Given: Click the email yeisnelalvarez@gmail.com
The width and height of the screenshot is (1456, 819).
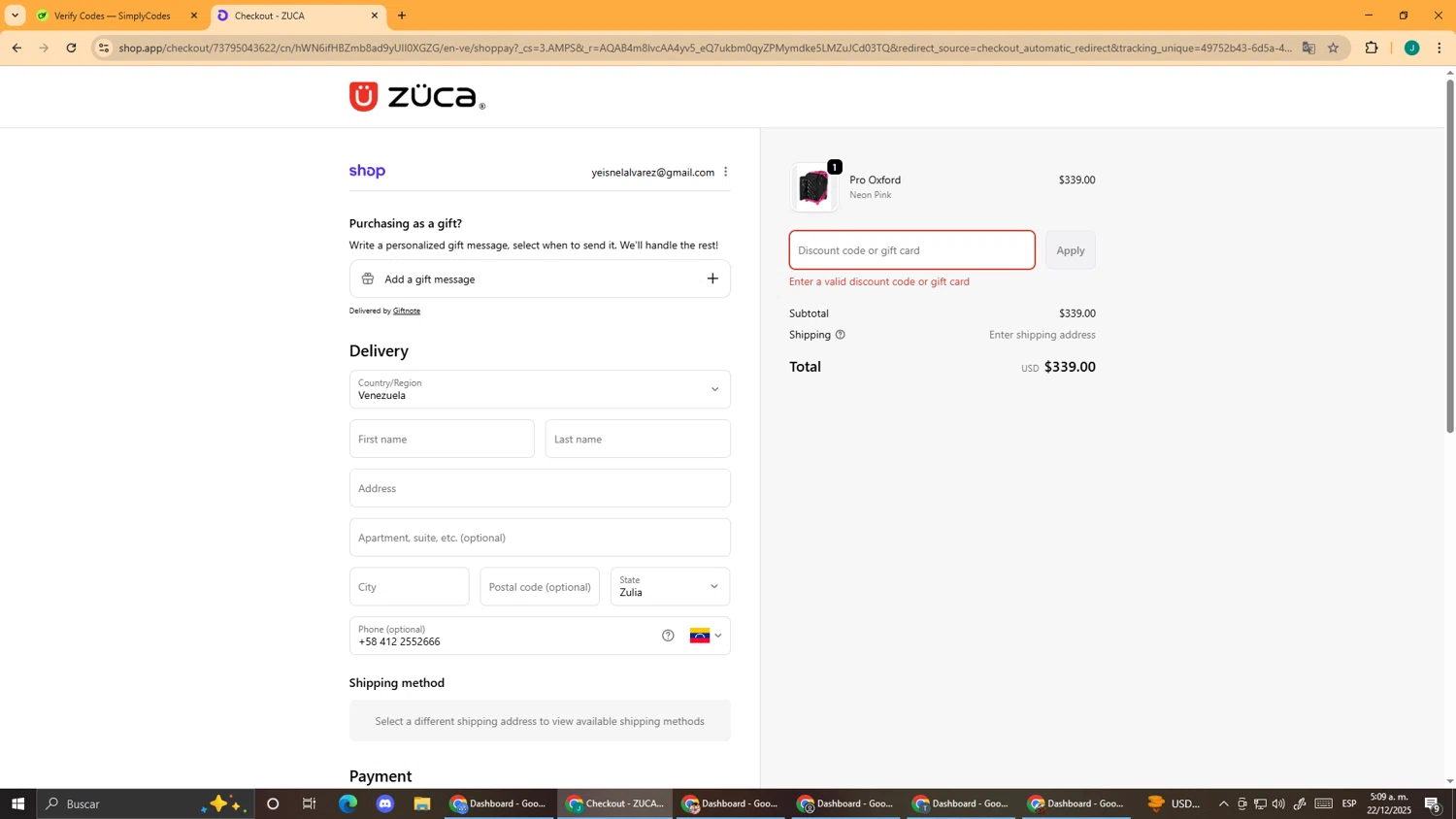Looking at the screenshot, I should [x=652, y=173].
